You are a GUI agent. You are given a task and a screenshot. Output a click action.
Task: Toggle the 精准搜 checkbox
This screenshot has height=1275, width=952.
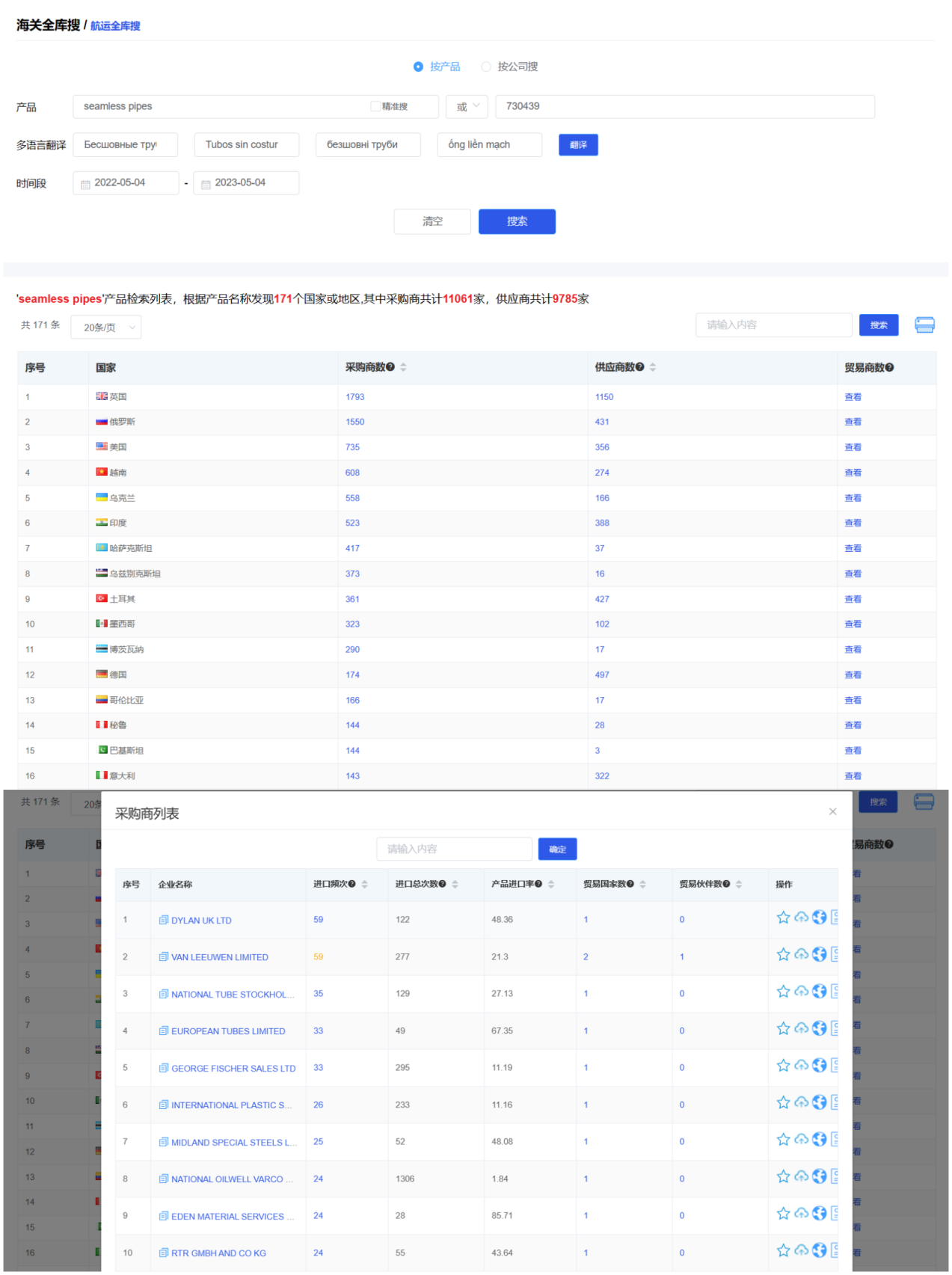[375, 106]
